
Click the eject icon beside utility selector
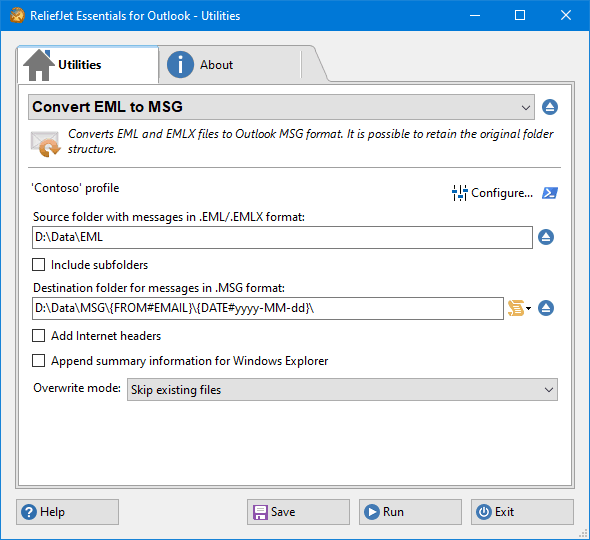550,107
